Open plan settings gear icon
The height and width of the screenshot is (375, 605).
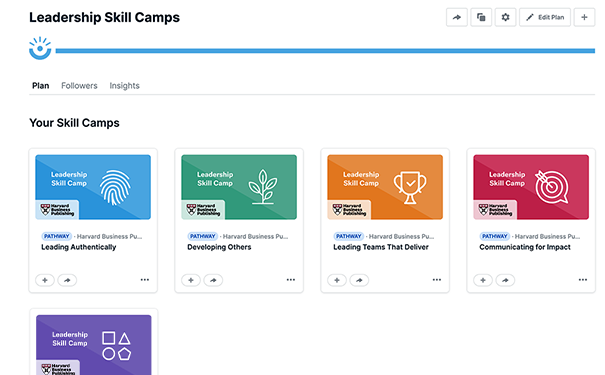(x=505, y=17)
